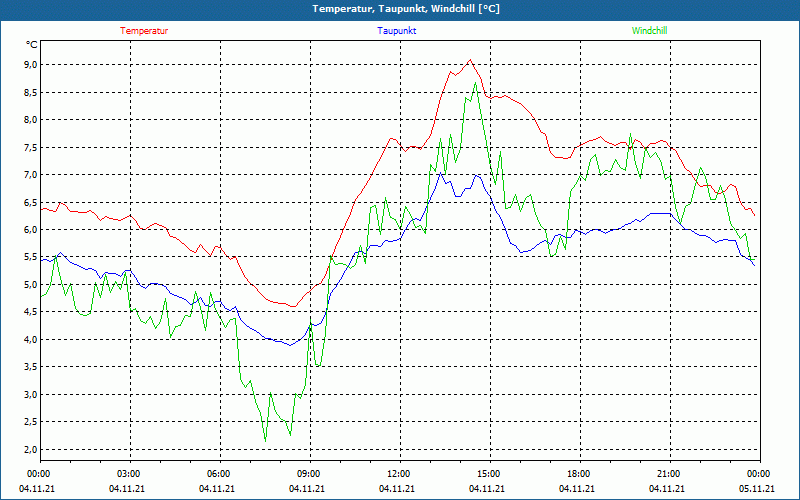Click the °C unit label on axis
The image size is (800, 500).
pyautogui.click(x=32, y=45)
